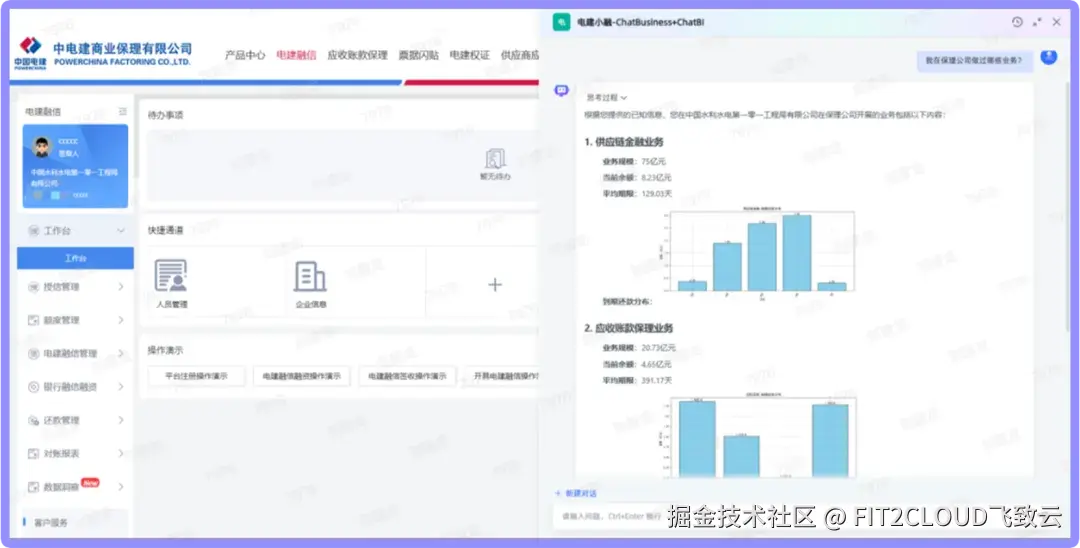Click the 数据洞察 menu icon

click(33, 487)
